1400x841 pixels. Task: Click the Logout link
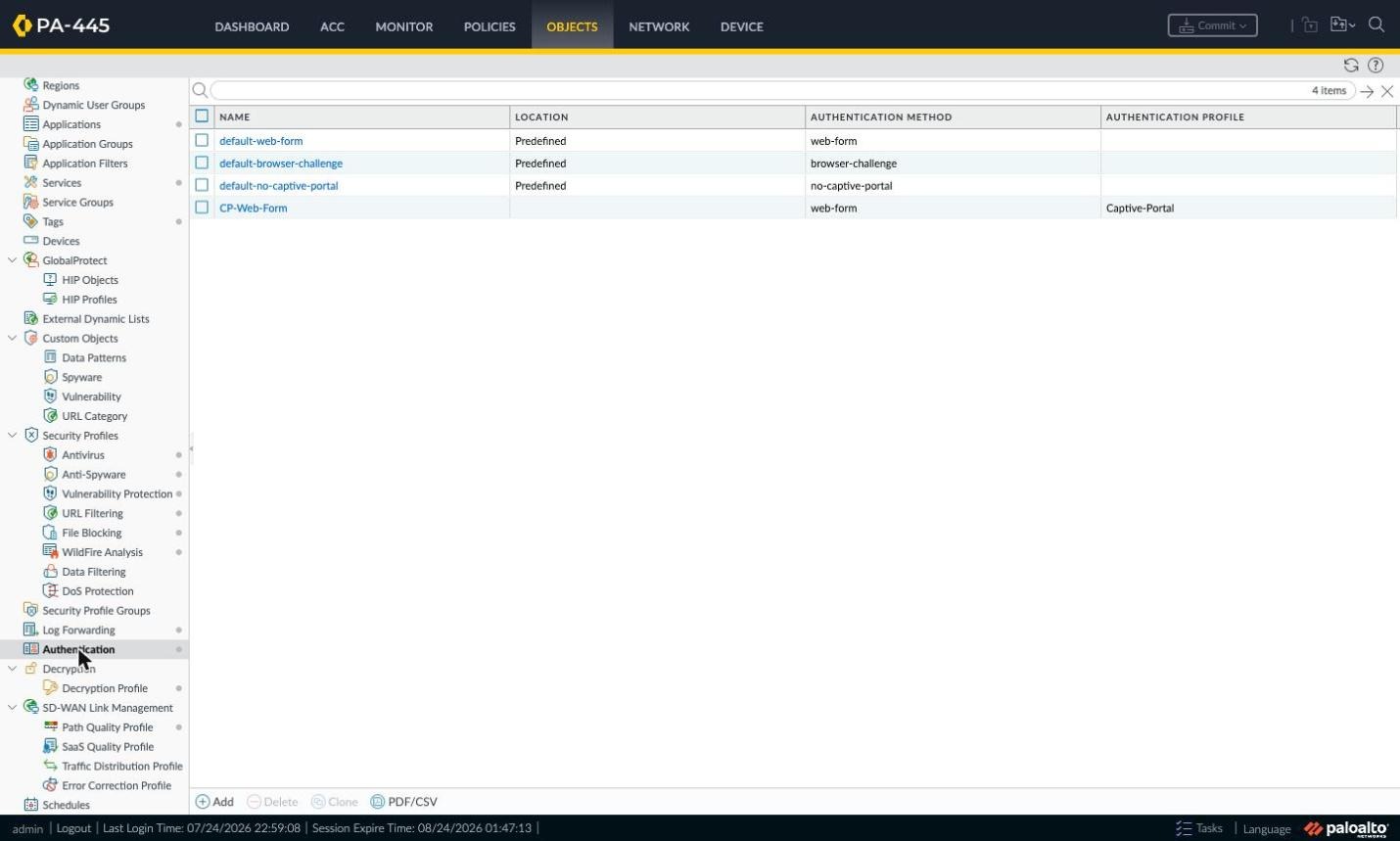(73, 828)
